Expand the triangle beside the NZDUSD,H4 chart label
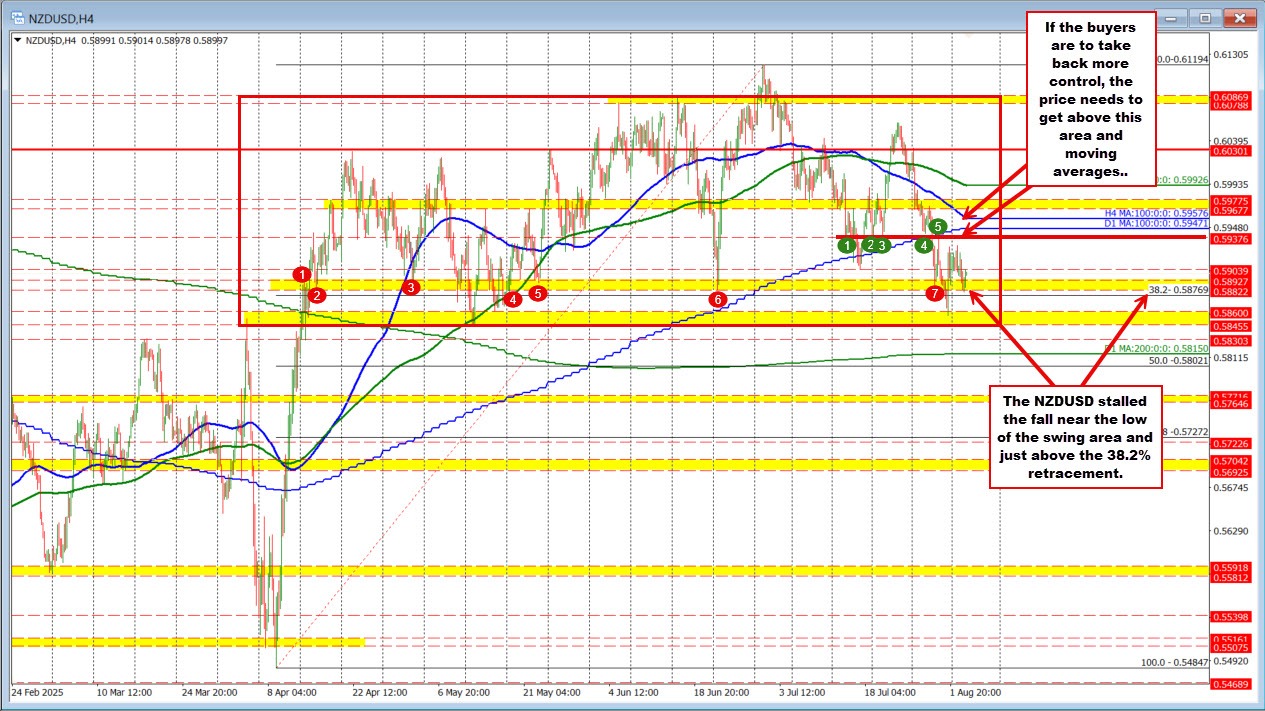 coord(18,40)
